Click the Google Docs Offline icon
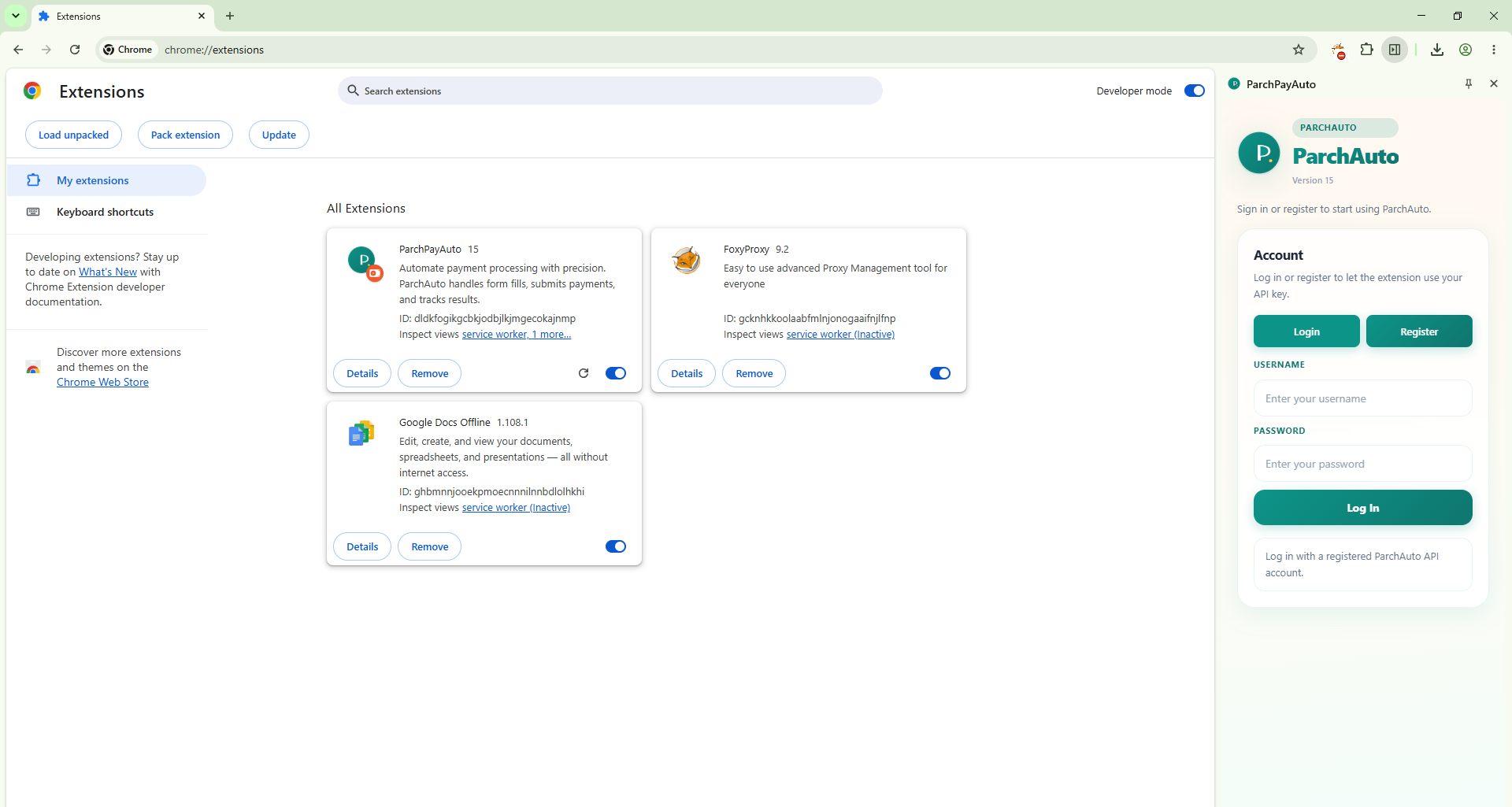This screenshot has height=807, width=1512. pos(361,433)
